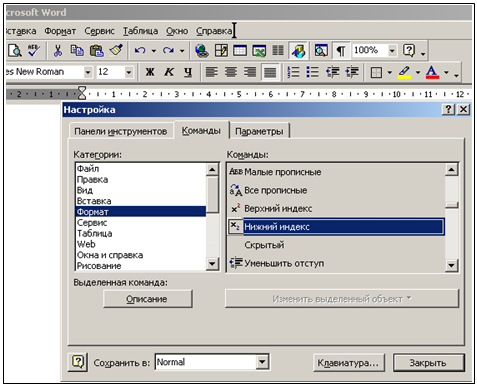Open the Сервис menu

click(x=99, y=31)
